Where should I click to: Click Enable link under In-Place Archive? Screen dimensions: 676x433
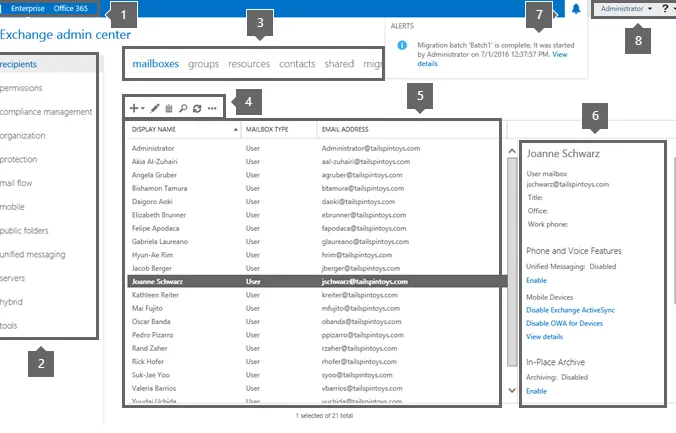(x=536, y=391)
